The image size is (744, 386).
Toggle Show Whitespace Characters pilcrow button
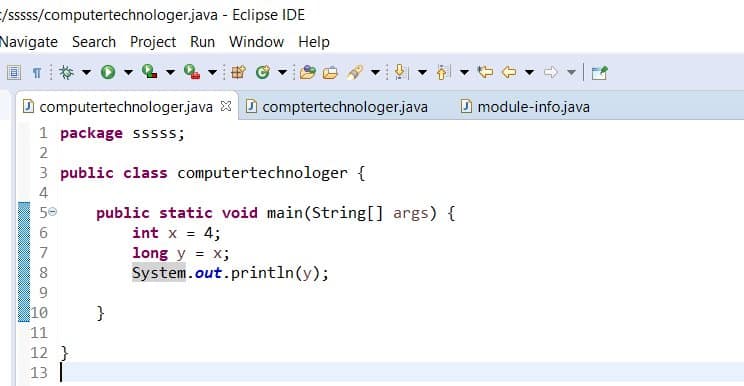click(x=37, y=73)
